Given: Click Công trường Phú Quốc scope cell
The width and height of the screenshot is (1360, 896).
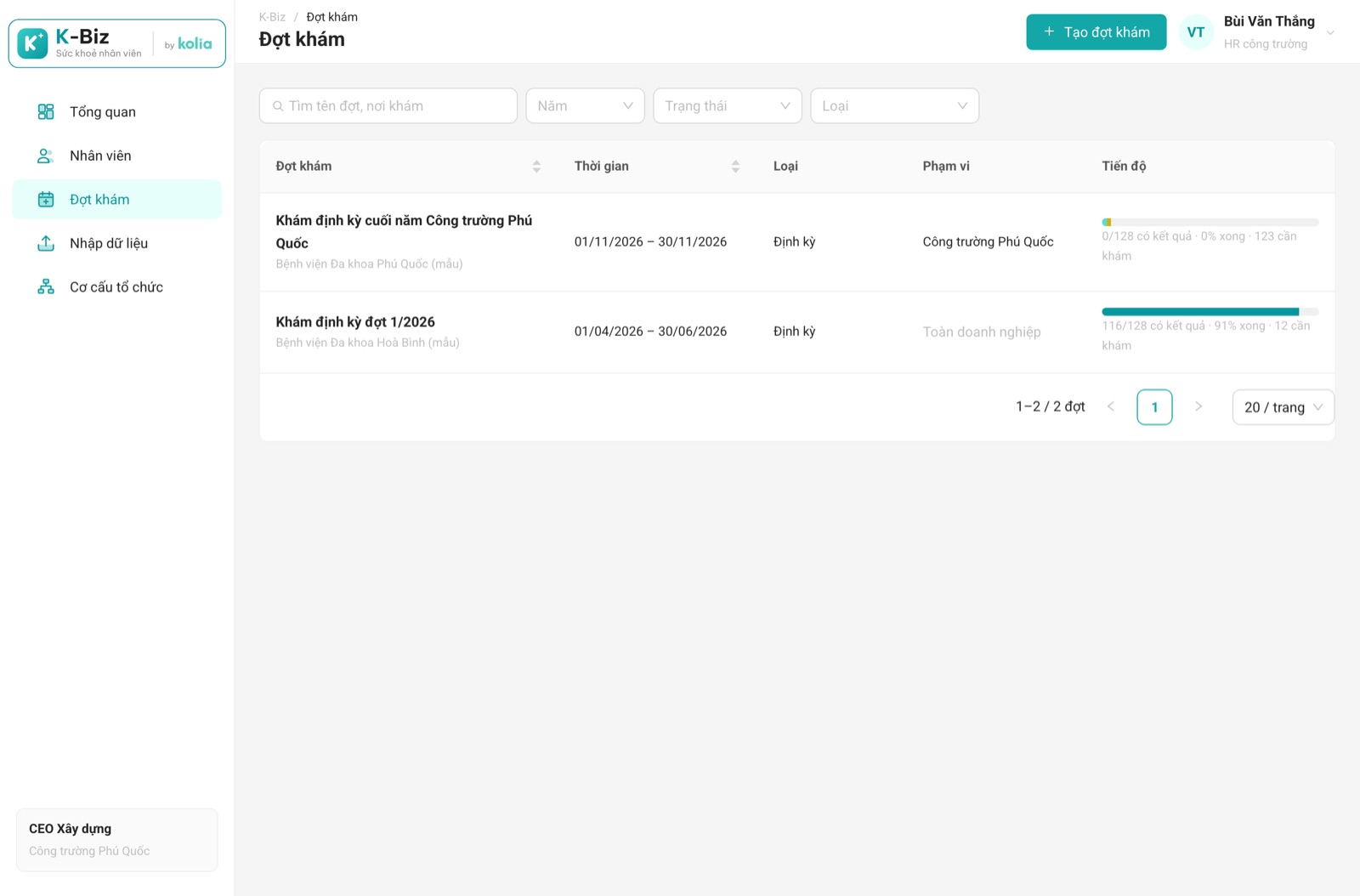Looking at the screenshot, I should tap(988, 242).
